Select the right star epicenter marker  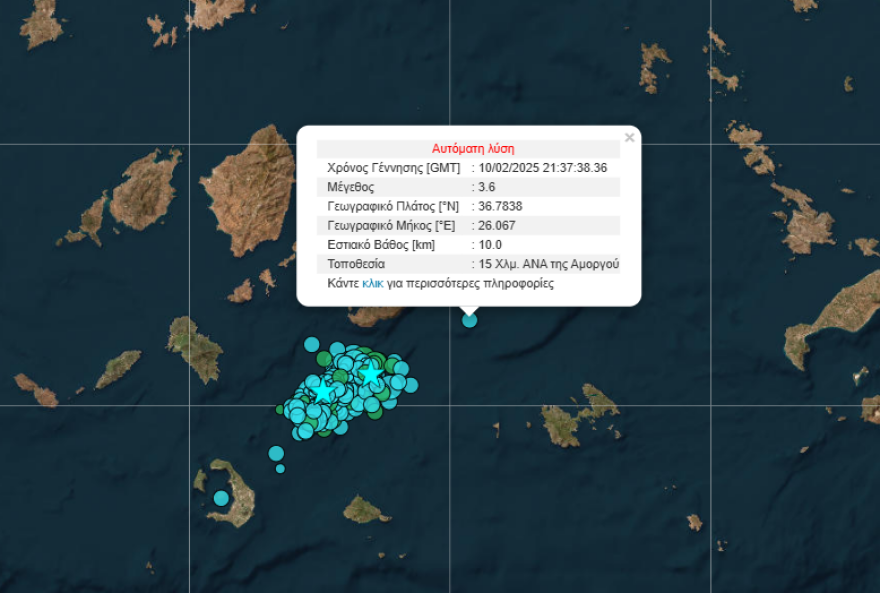(x=371, y=375)
